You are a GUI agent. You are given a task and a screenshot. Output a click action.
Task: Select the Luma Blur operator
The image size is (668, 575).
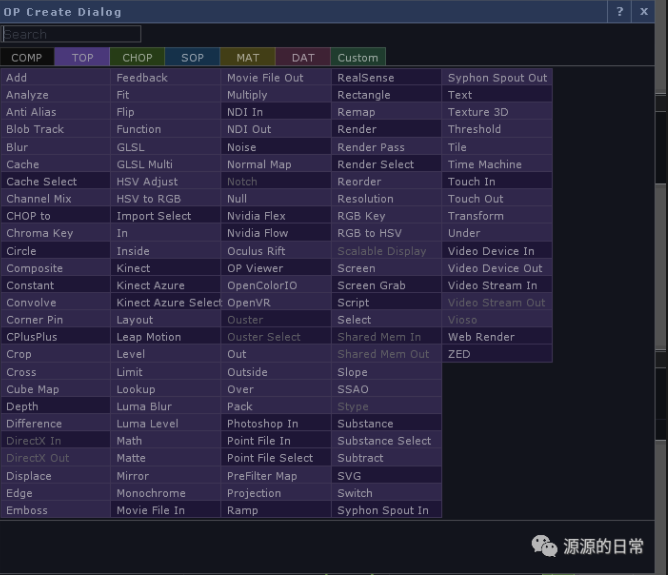(166, 406)
